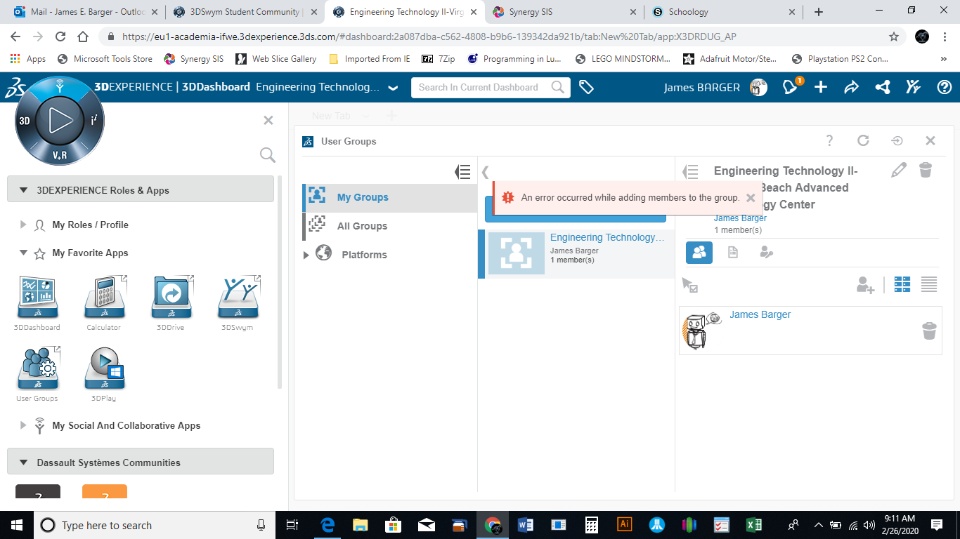The image size is (960, 539).
Task: Open File Explorer from the taskbar
Action: pyautogui.click(x=360, y=525)
